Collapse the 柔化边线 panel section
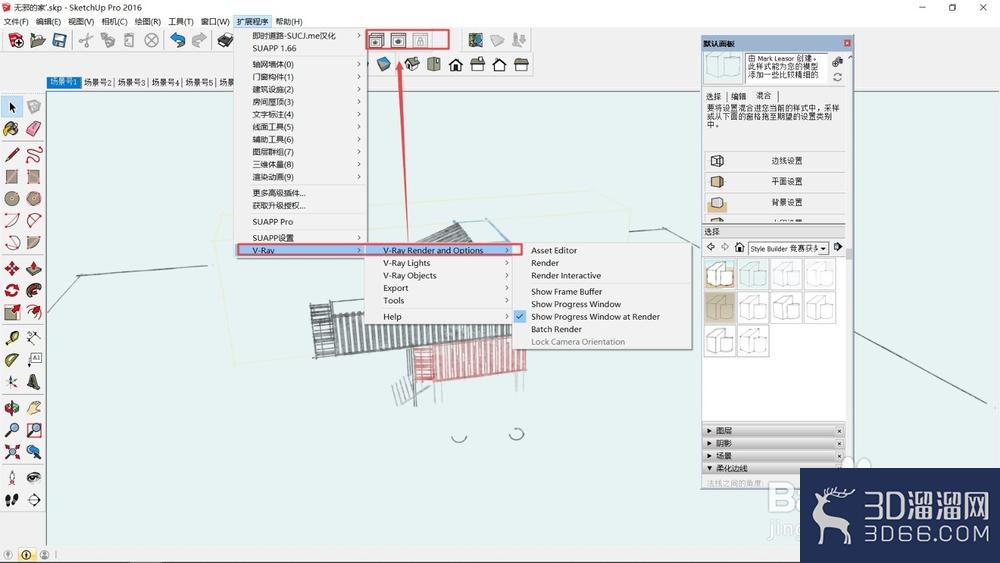The image size is (1000, 563). [x=776, y=468]
